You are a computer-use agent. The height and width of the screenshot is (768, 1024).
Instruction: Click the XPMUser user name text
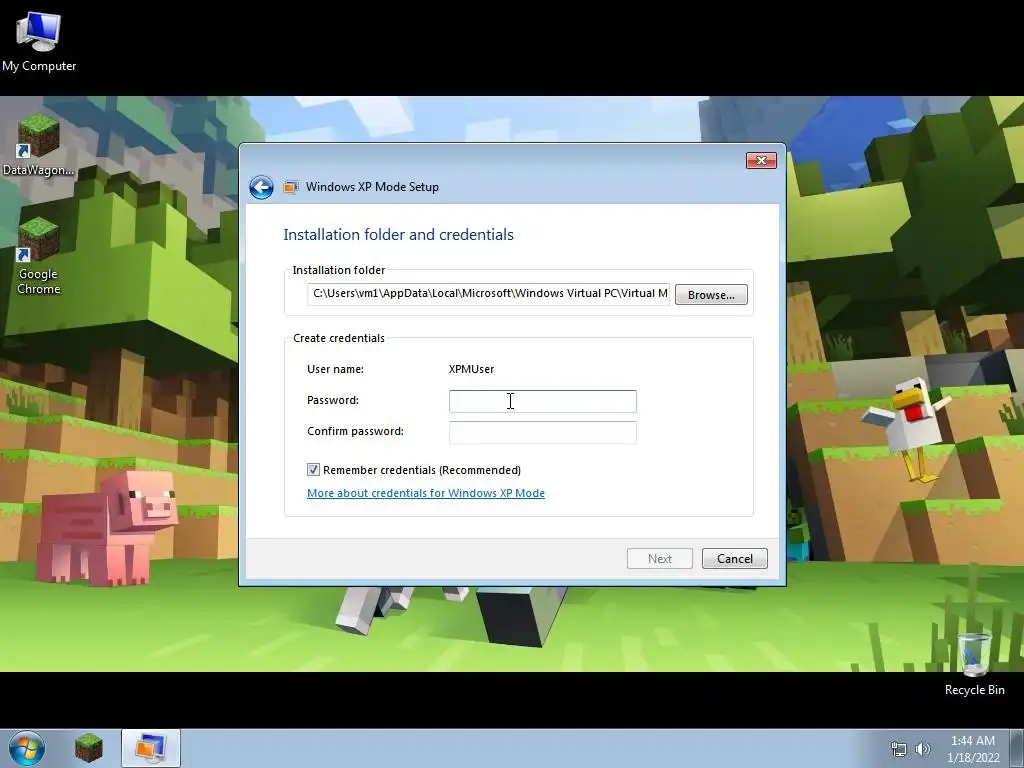point(472,369)
